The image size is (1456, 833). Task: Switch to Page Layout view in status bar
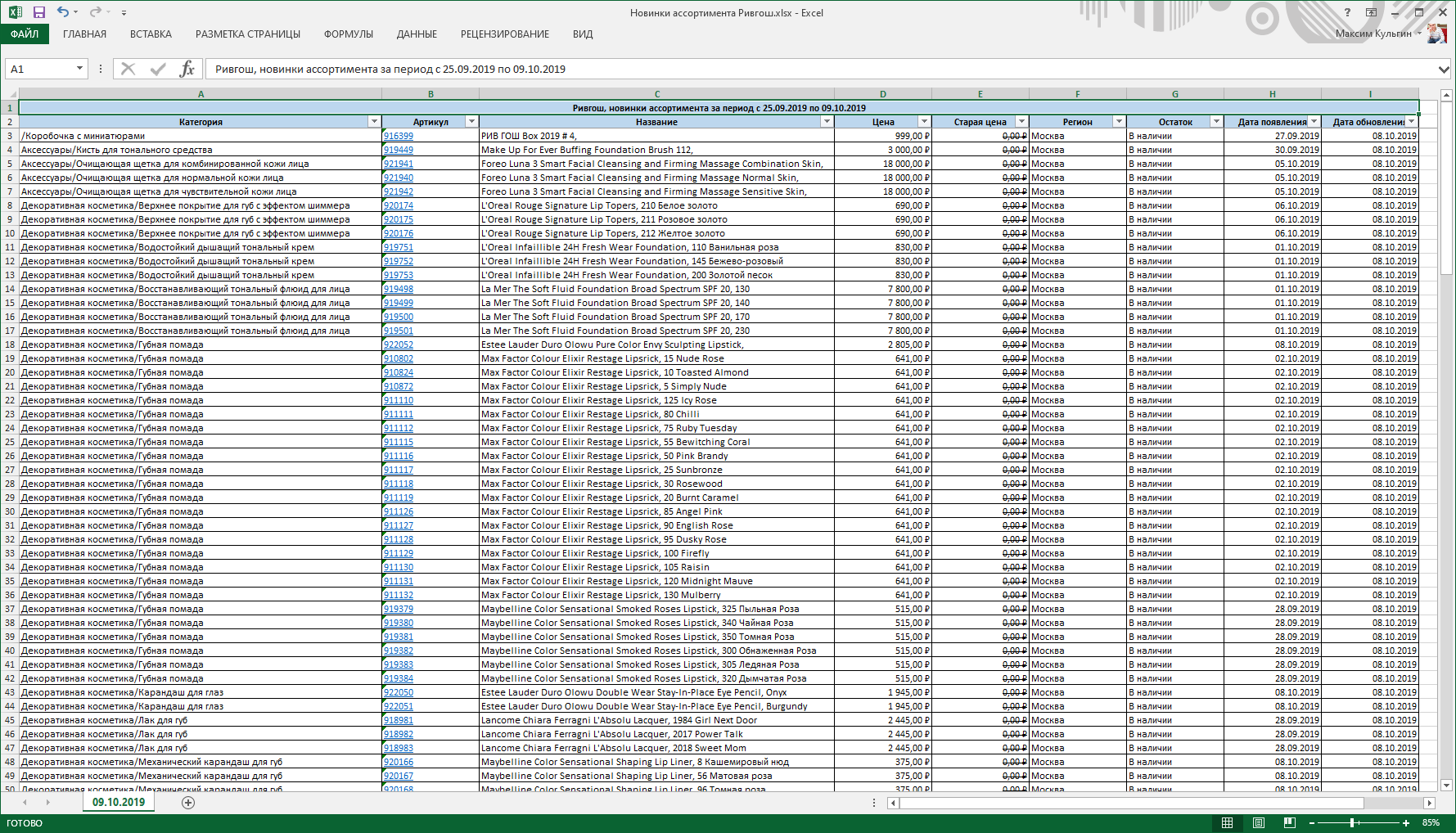[1259, 822]
